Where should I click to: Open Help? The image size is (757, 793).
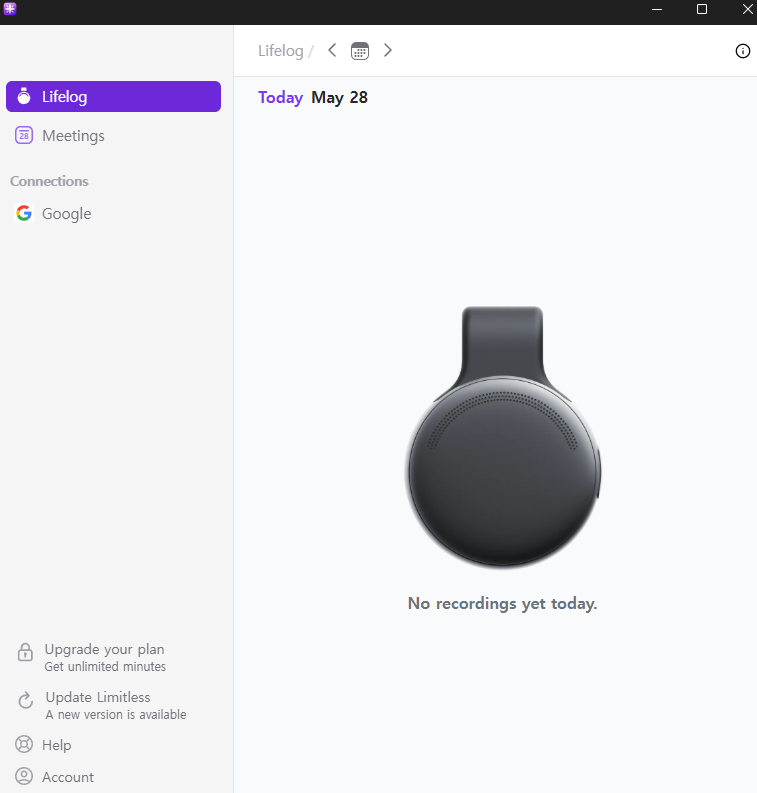(x=57, y=745)
